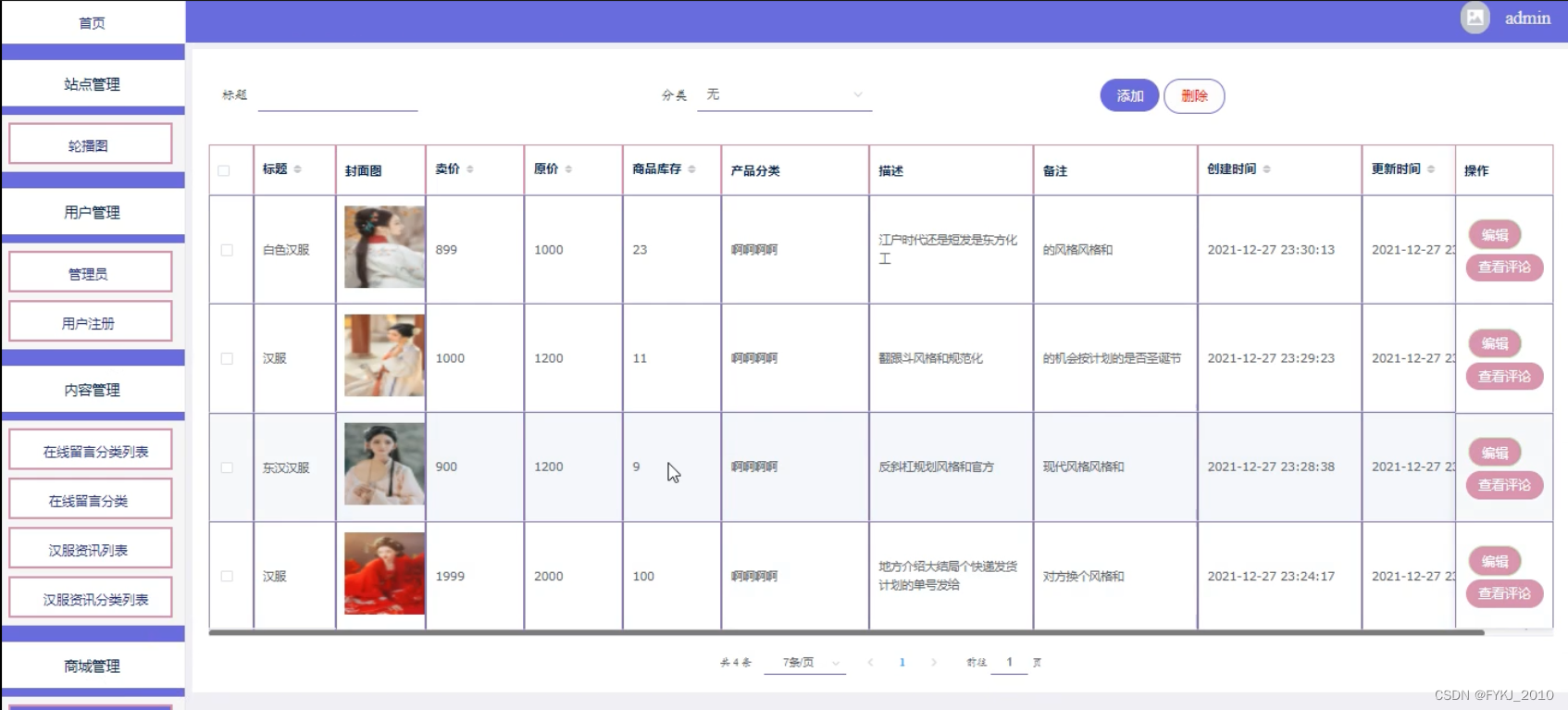Go to previous page arrow in pagination
This screenshot has height=710, width=1568.
(x=870, y=662)
